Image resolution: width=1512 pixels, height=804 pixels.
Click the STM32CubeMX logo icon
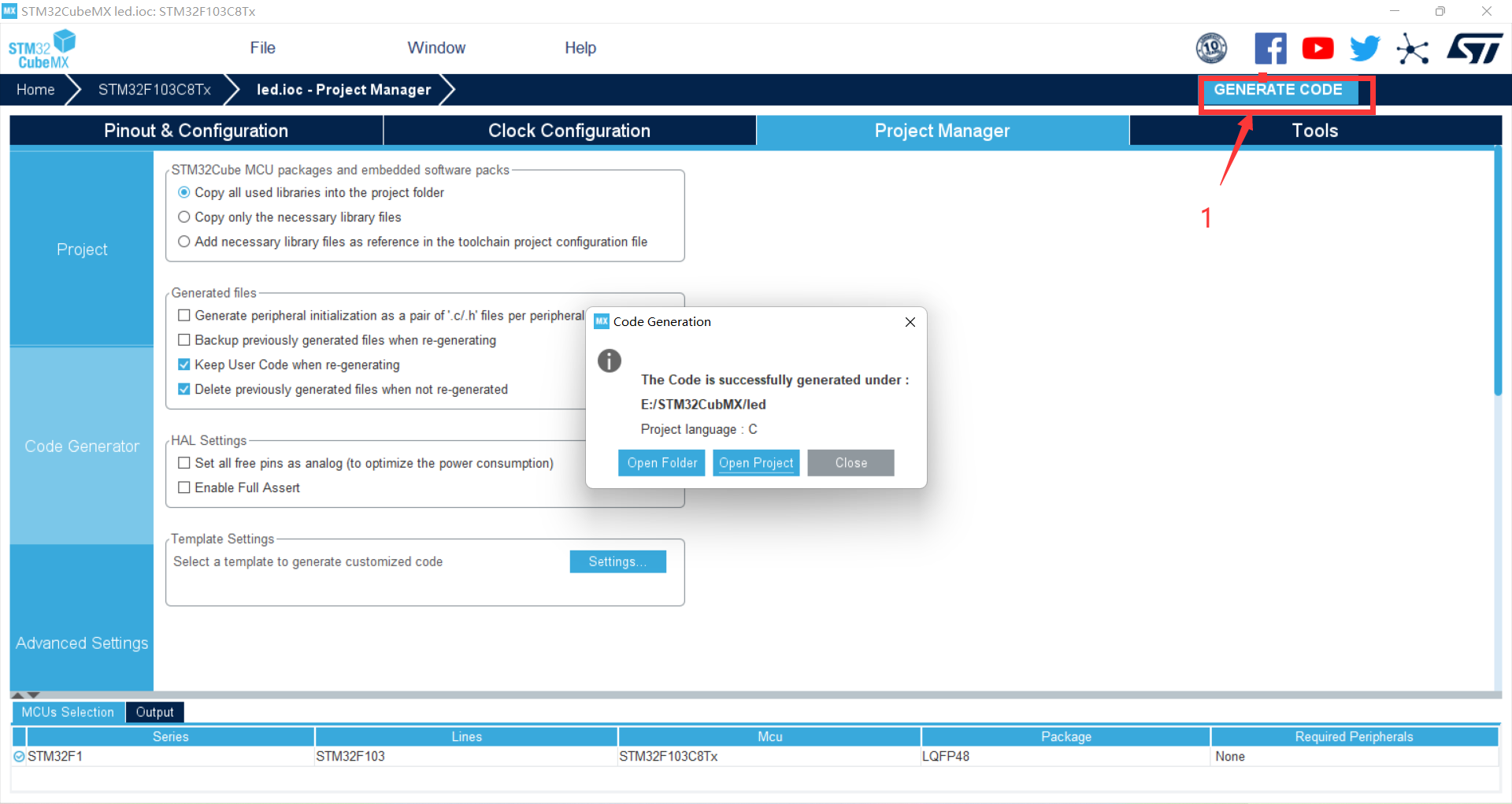(42, 49)
